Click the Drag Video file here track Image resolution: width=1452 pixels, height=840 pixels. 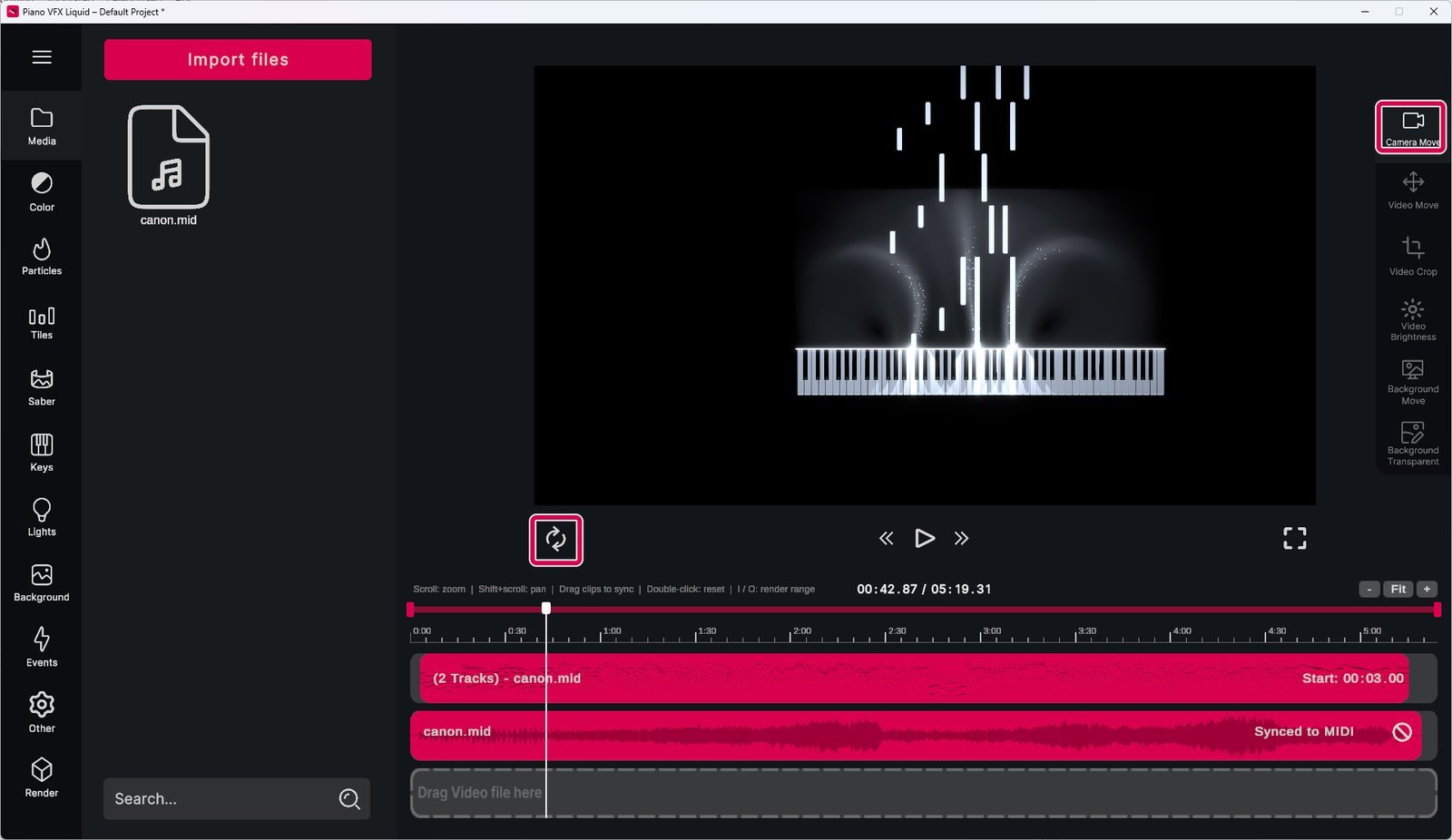924,794
